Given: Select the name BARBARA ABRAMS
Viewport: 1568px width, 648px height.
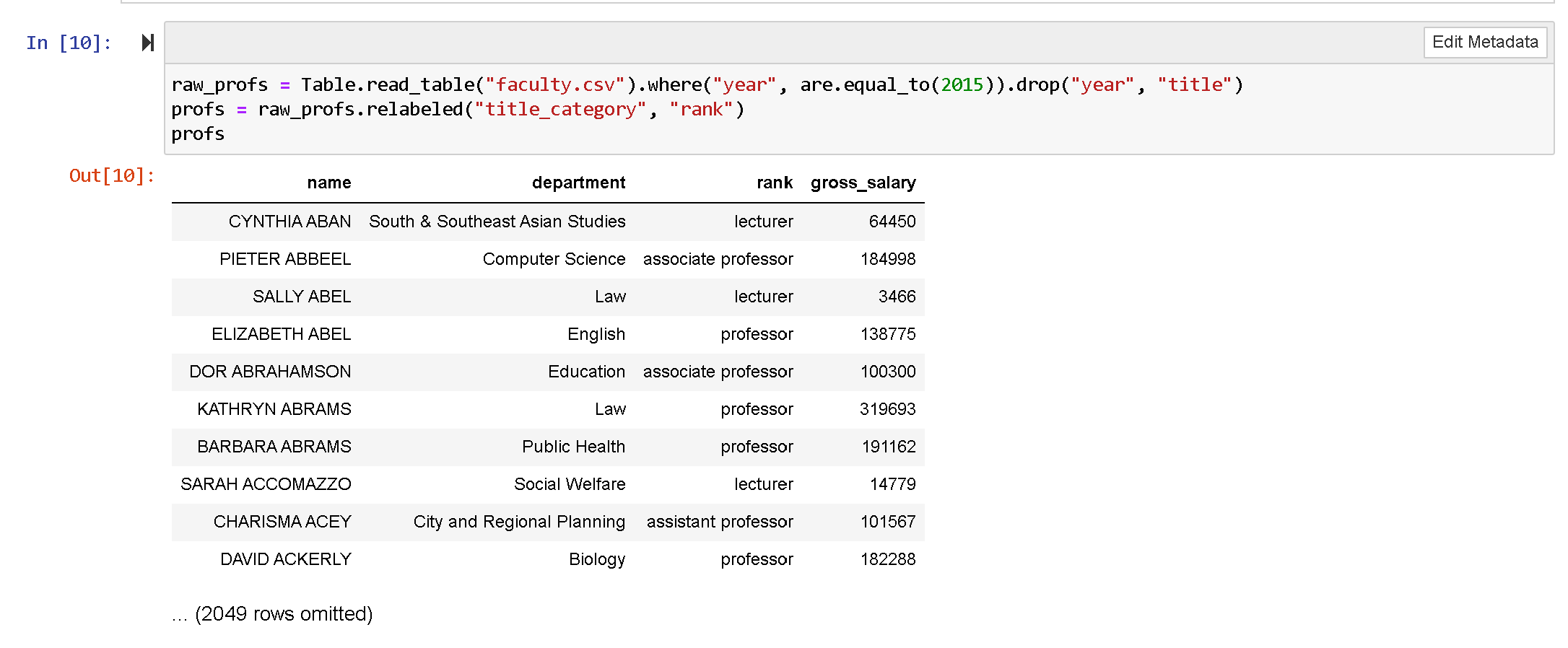Looking at the screenshot, I should (274, 447).
